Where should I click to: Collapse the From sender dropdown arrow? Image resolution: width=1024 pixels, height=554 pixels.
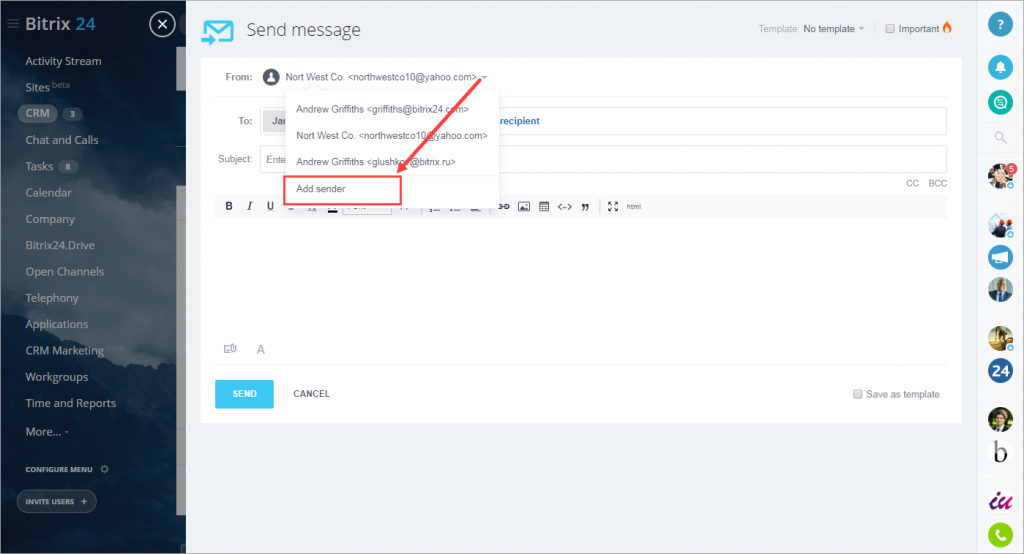point(485,78)
